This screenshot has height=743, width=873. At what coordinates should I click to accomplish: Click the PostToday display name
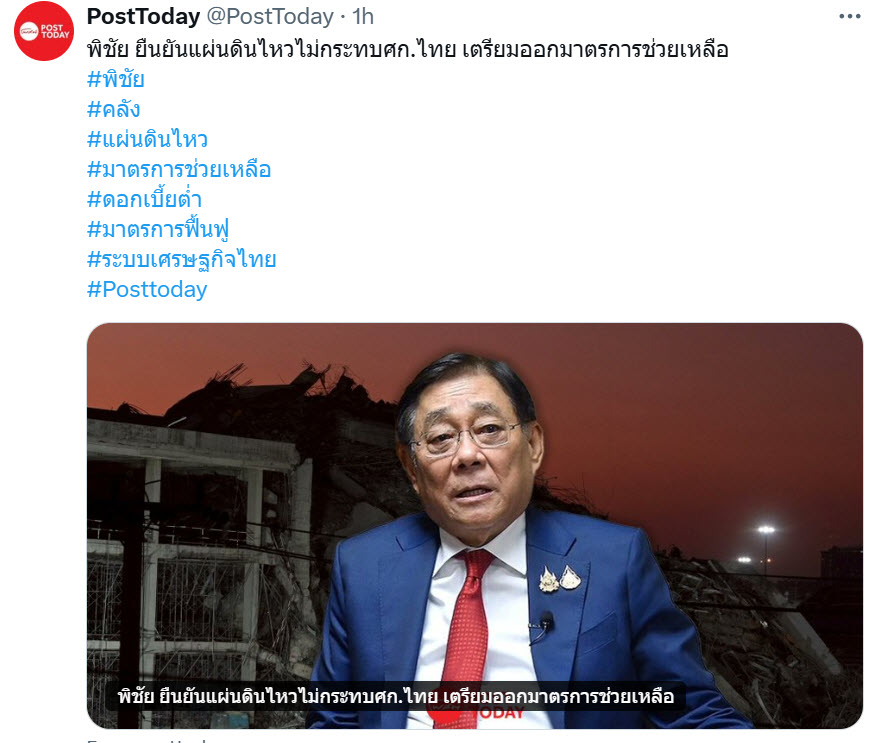click(143, 17)
